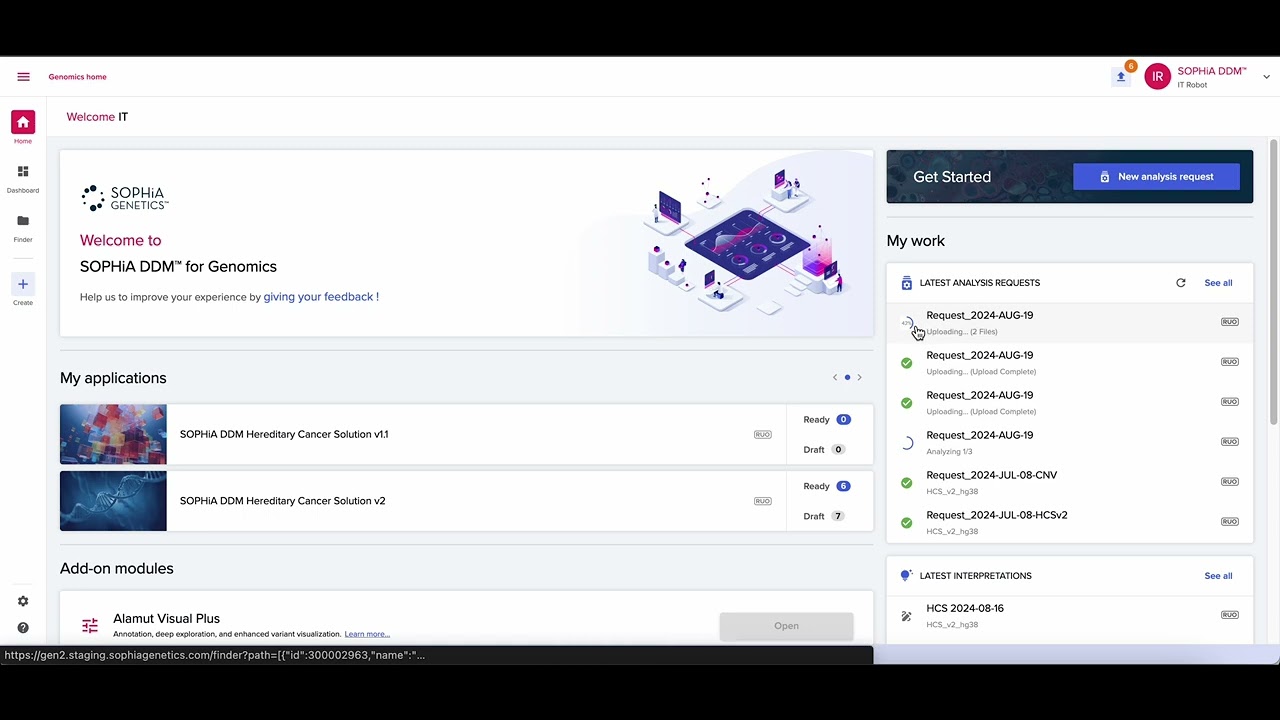The height and width of the screenshot is (720, 1280).
Task: Open the hamburger navigation menu
Action: pos(23,77)
